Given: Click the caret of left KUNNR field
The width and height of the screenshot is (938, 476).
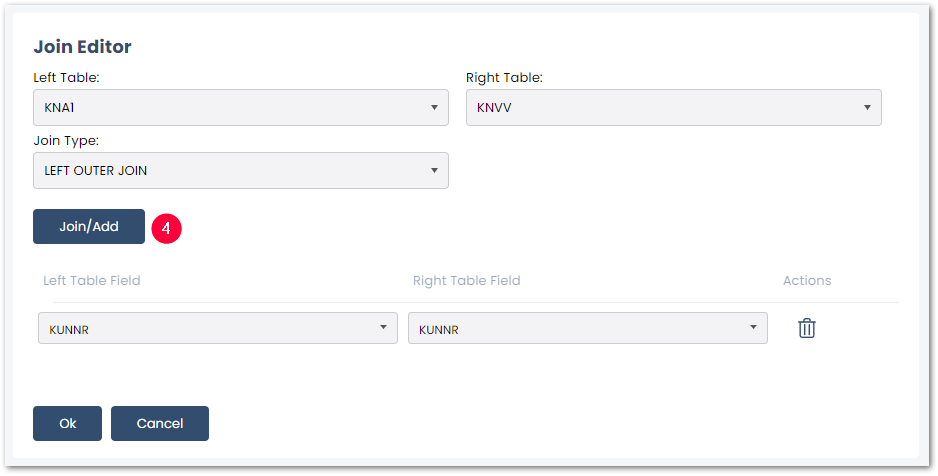Looking at the screenshot, I should (x=383, y=327).
